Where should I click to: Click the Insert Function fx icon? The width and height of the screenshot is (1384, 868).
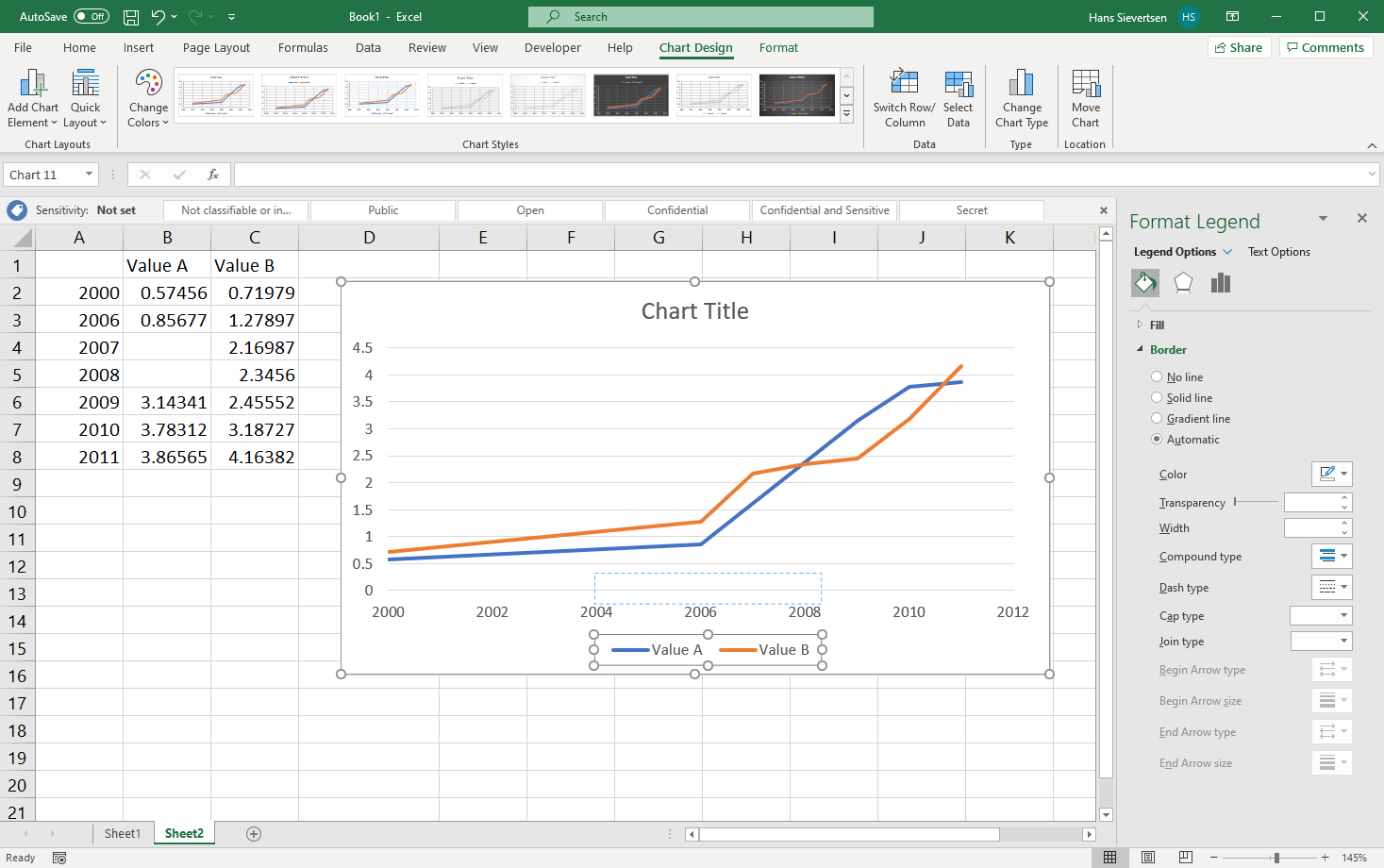coord(213,175)
